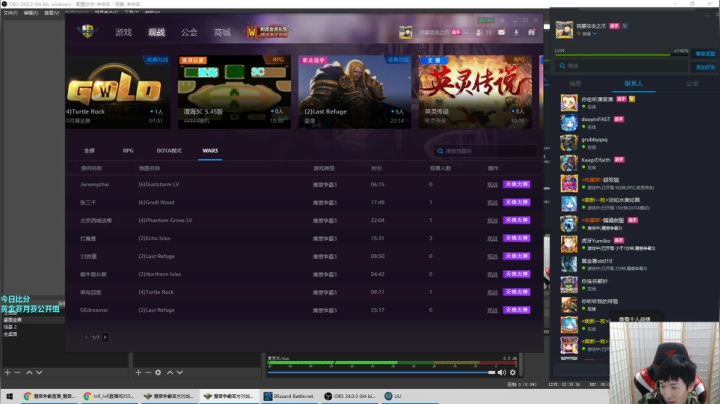The width and height of the screenshot is (720, 404).
Task: Click the platform shield logo icon
Action: pyautogui.click(x=87, y=32)
